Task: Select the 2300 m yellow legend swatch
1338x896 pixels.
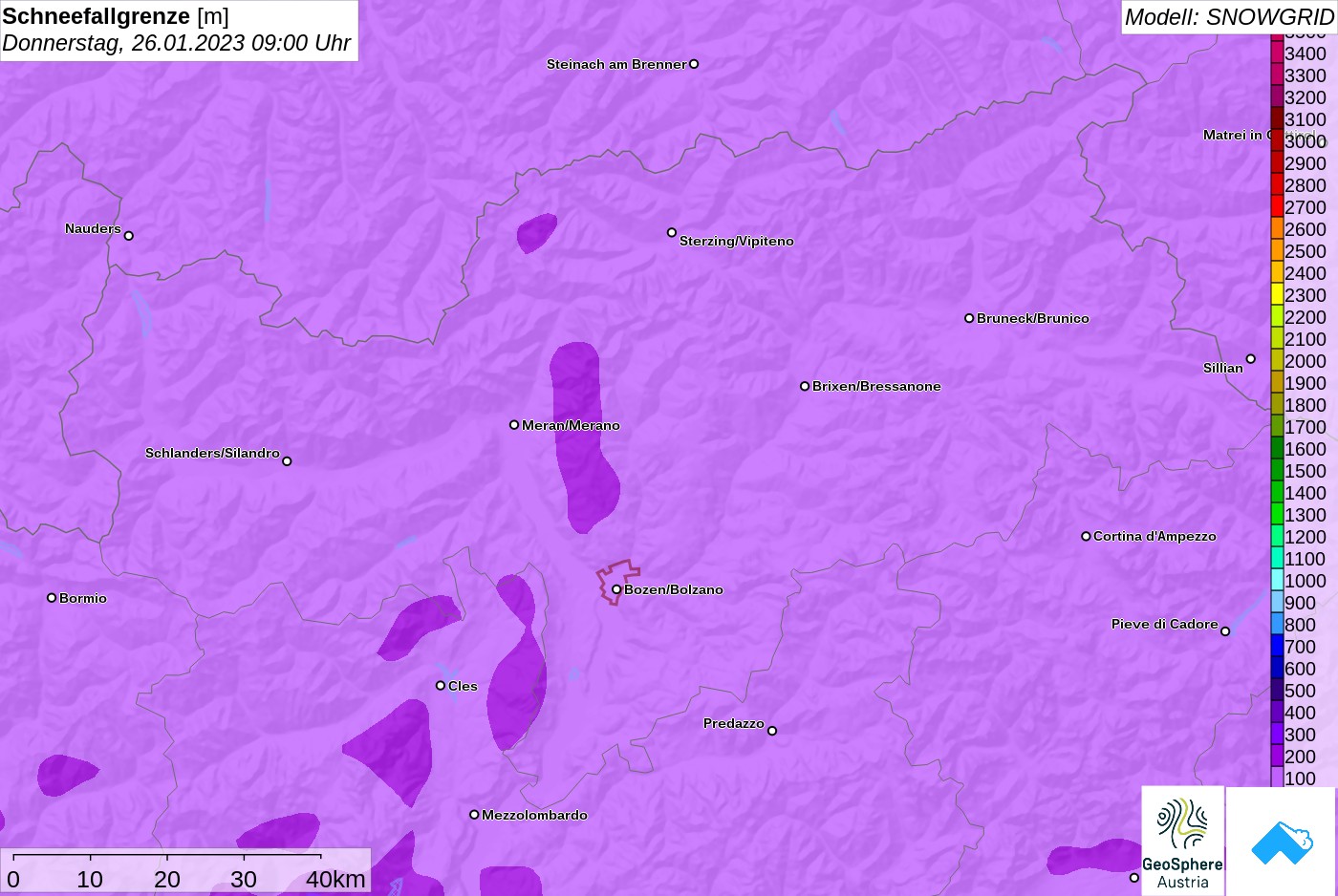Action: coord(1277,294)
